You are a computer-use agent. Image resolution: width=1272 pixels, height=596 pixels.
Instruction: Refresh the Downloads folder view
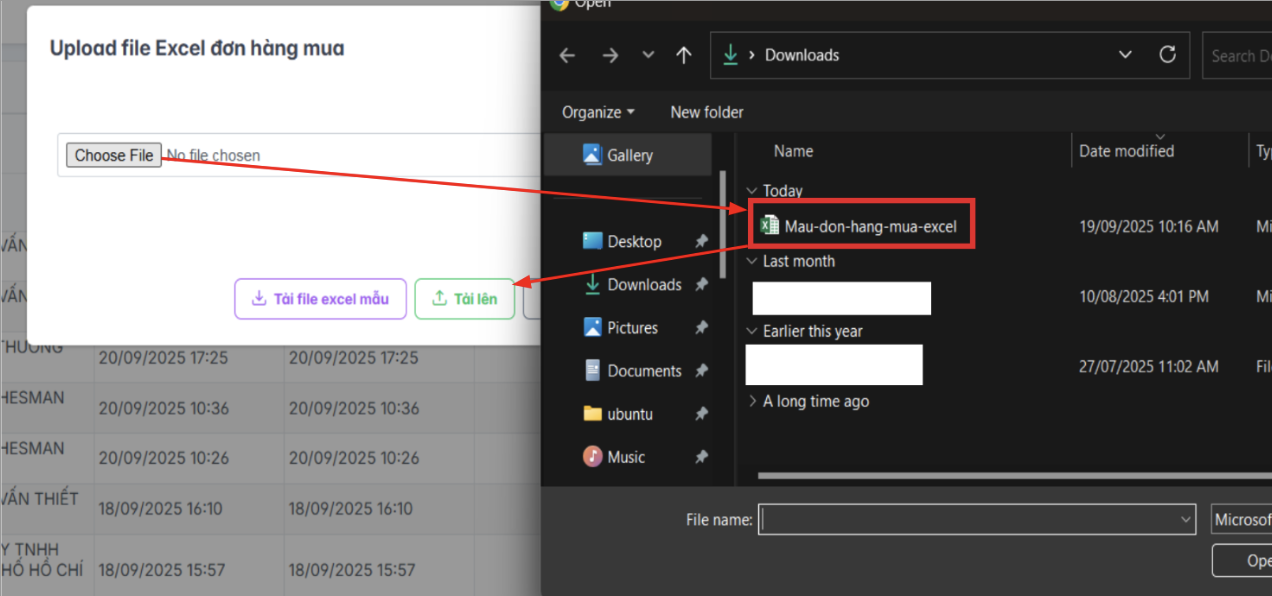(1168, 55)
